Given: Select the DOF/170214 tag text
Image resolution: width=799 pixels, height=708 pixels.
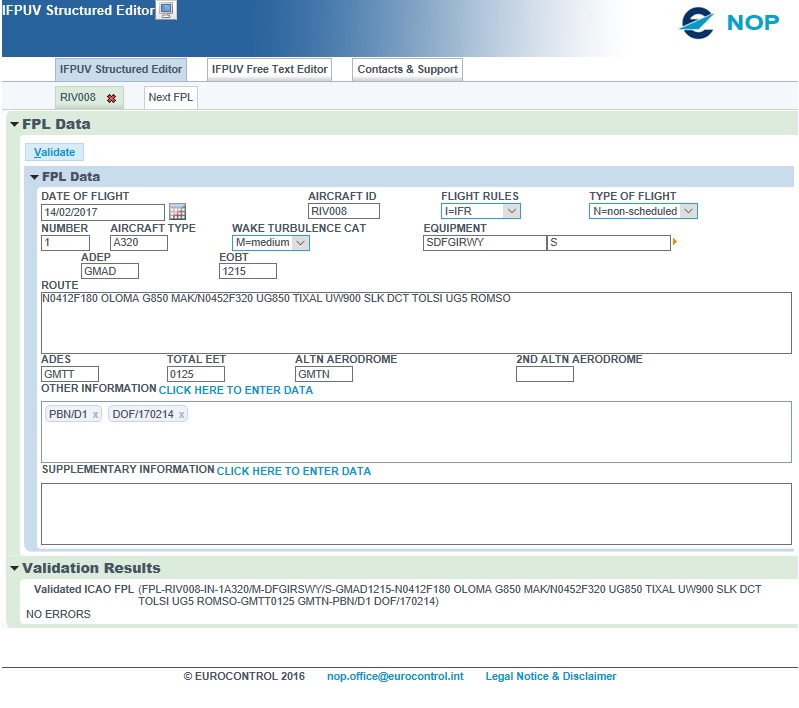Looking at the screenshot, I should 143,414.
